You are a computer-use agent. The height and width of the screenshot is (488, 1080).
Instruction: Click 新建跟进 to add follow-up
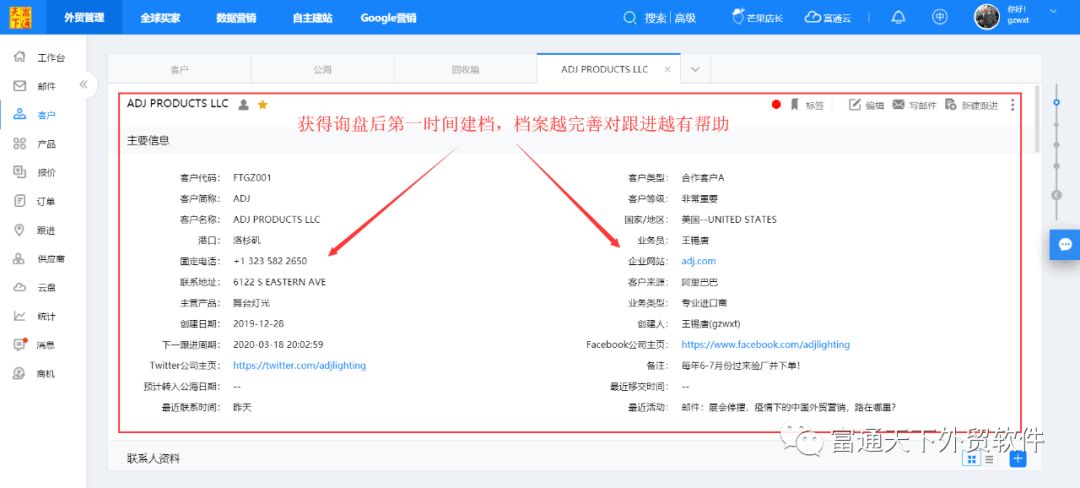[x=971, y=105]
